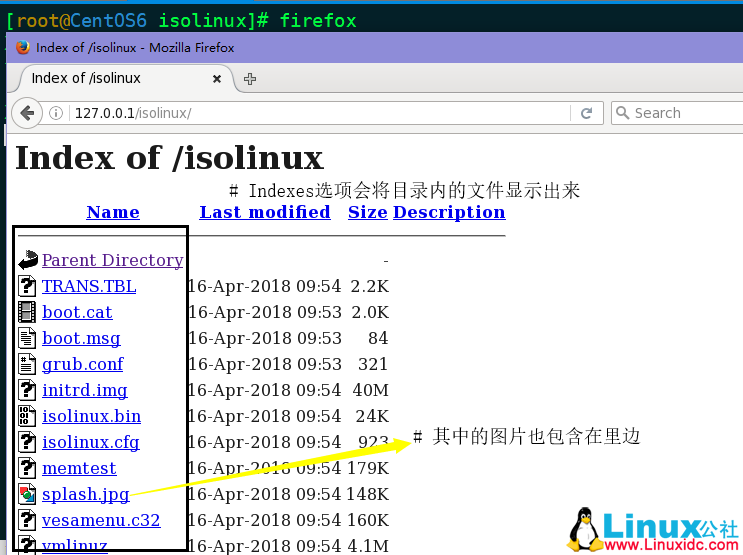The width and height of the screenshot is (743, 555).
Task: Click the unknown-file icon beside TRANS.TBL
Action: click(27, 286)
